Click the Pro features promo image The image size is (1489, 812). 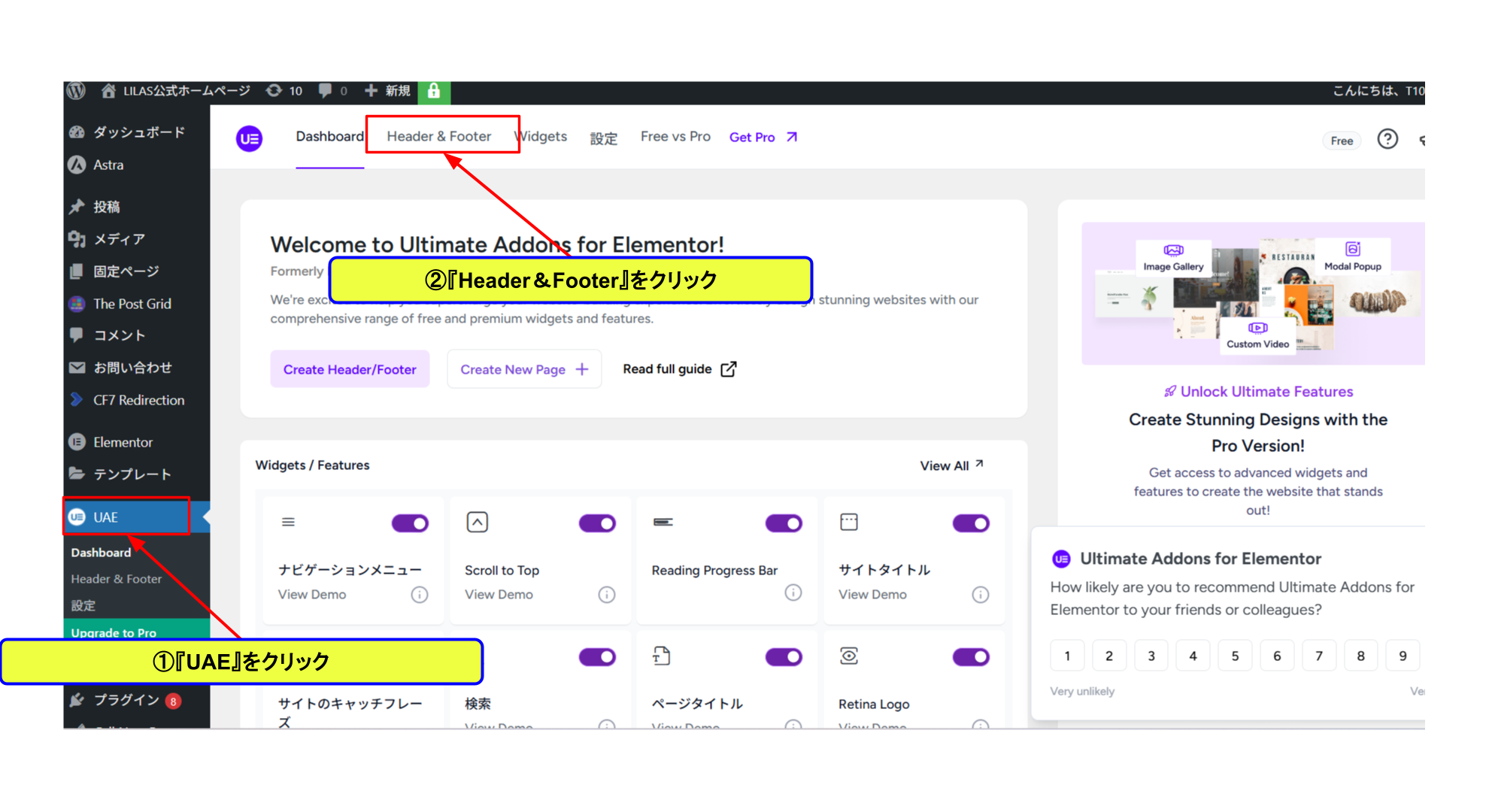1253,294
